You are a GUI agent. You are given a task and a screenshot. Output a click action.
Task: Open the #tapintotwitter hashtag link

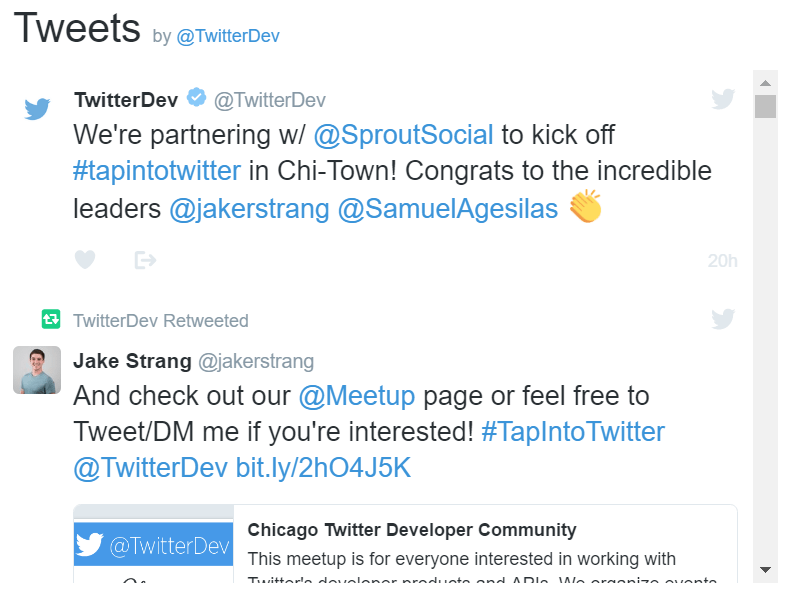point(157,171)
